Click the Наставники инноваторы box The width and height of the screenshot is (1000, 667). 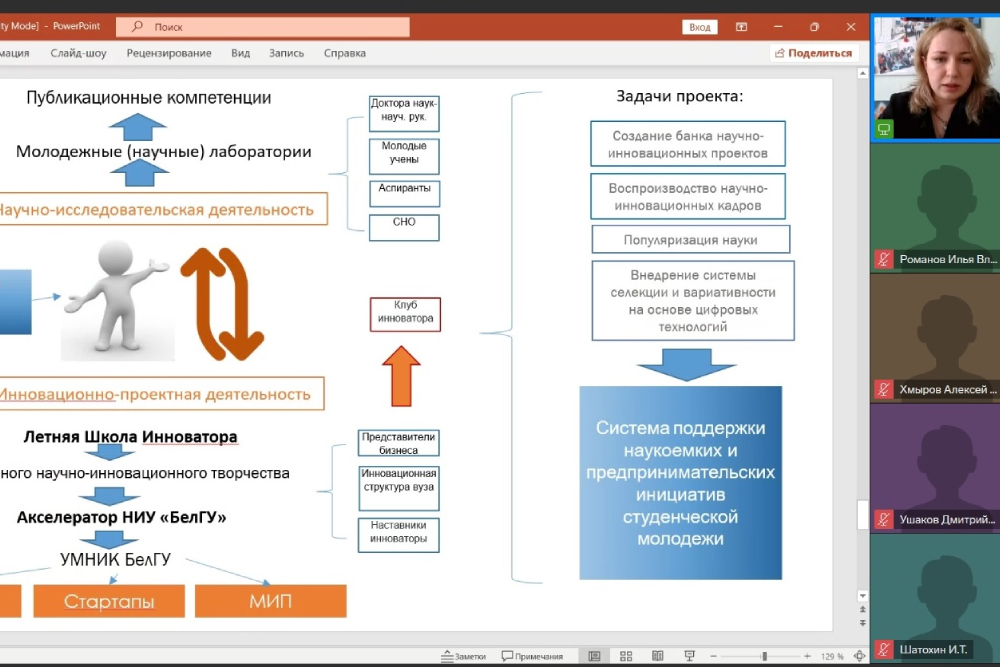click(399, 535)
